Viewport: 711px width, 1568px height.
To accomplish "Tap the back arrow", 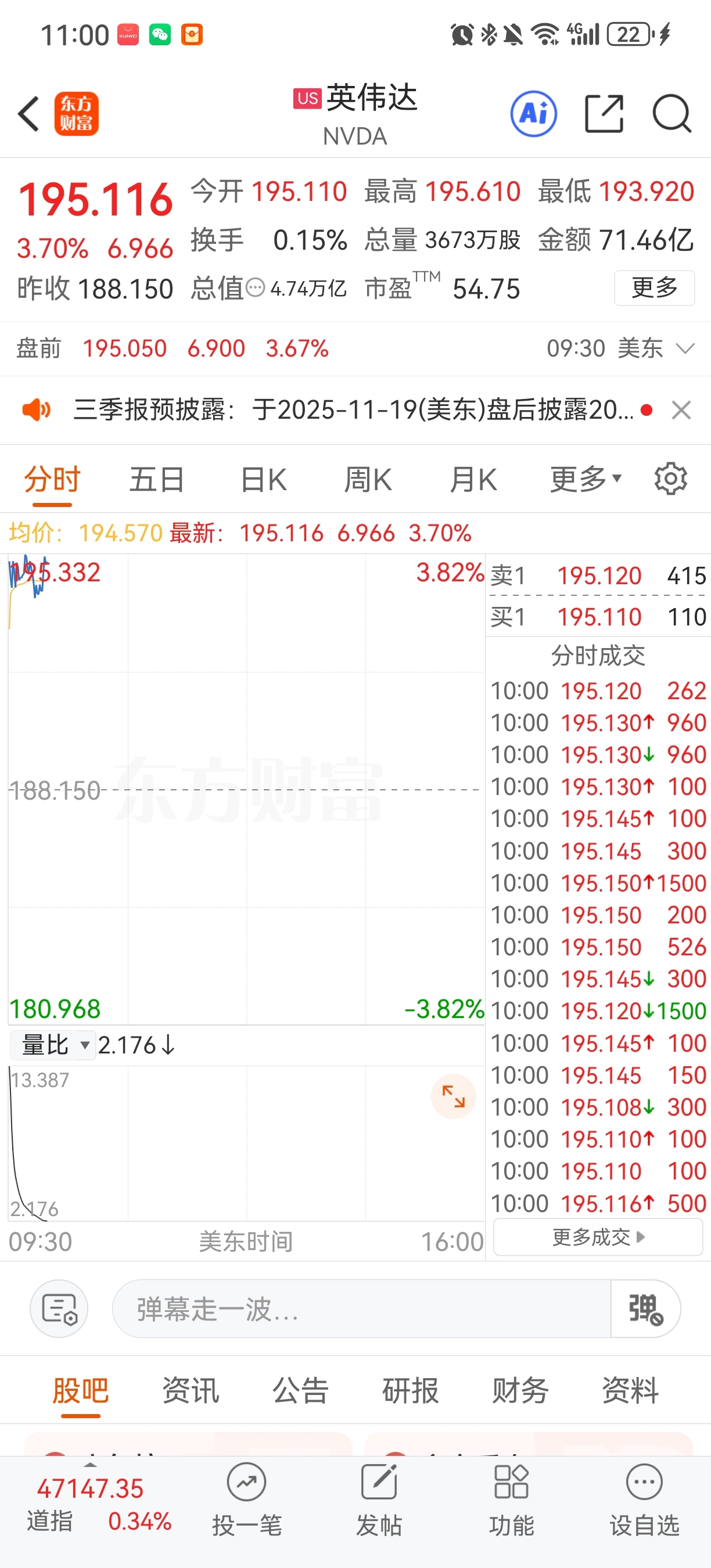I will 28,114.
